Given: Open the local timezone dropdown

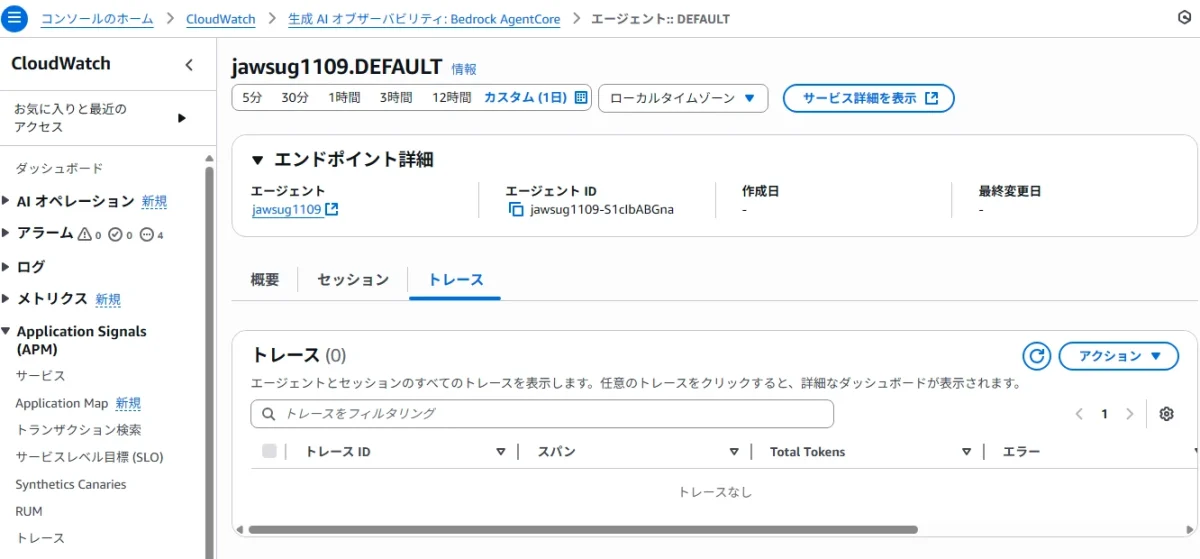Looking at the screenshot, I should point(683,98).
